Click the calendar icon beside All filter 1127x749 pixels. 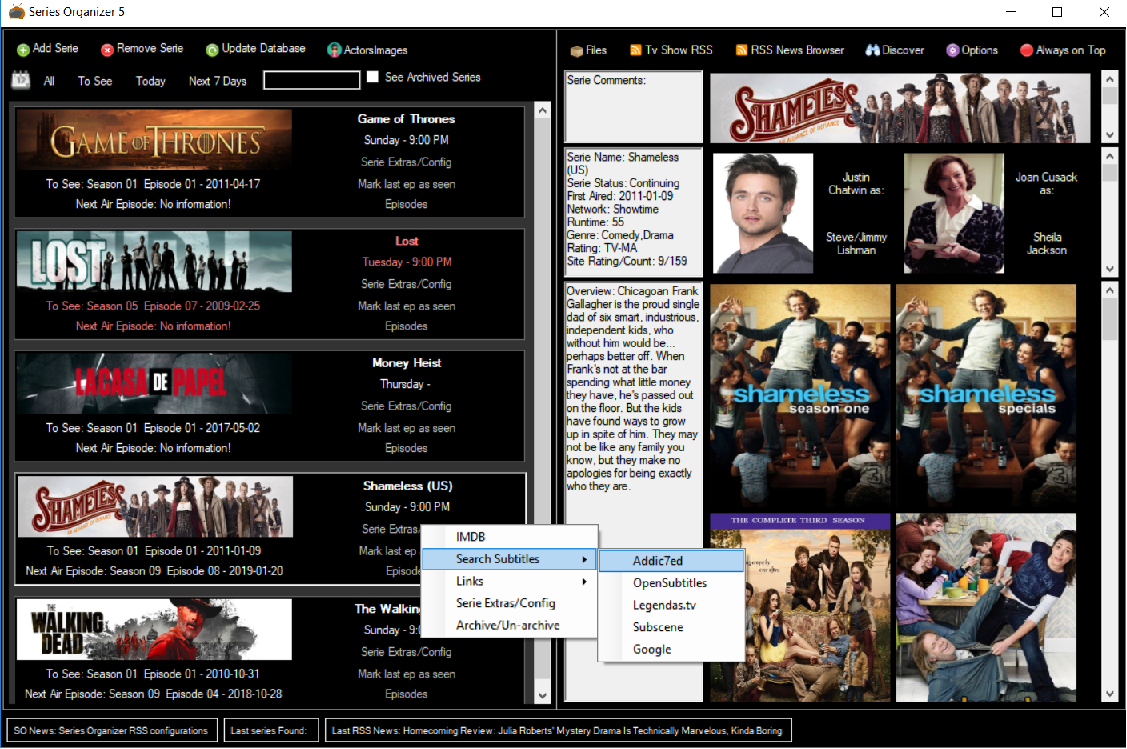[21, 80]
